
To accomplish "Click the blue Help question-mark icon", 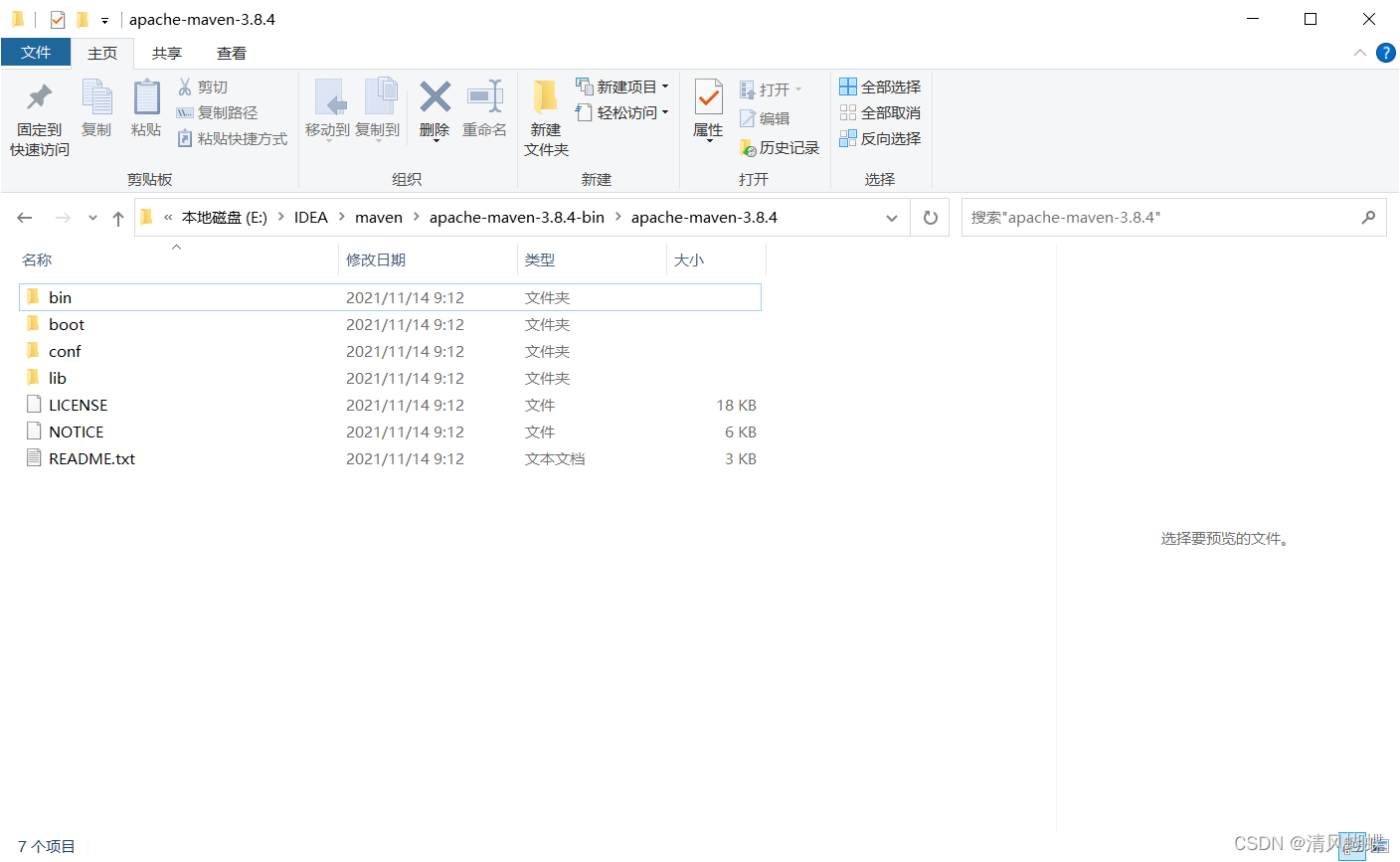I will (x=1385, y=53).
